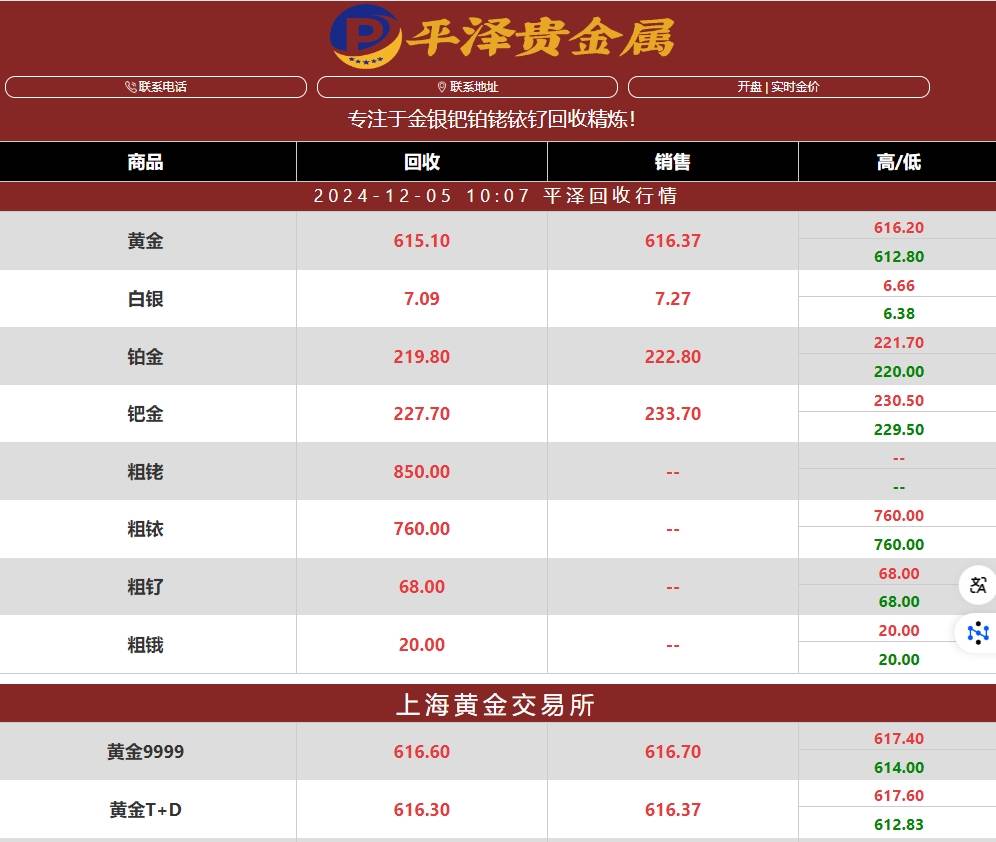Click the 钯金 low value 229.50
Viewport: 996px width, 842px height.
899,429
